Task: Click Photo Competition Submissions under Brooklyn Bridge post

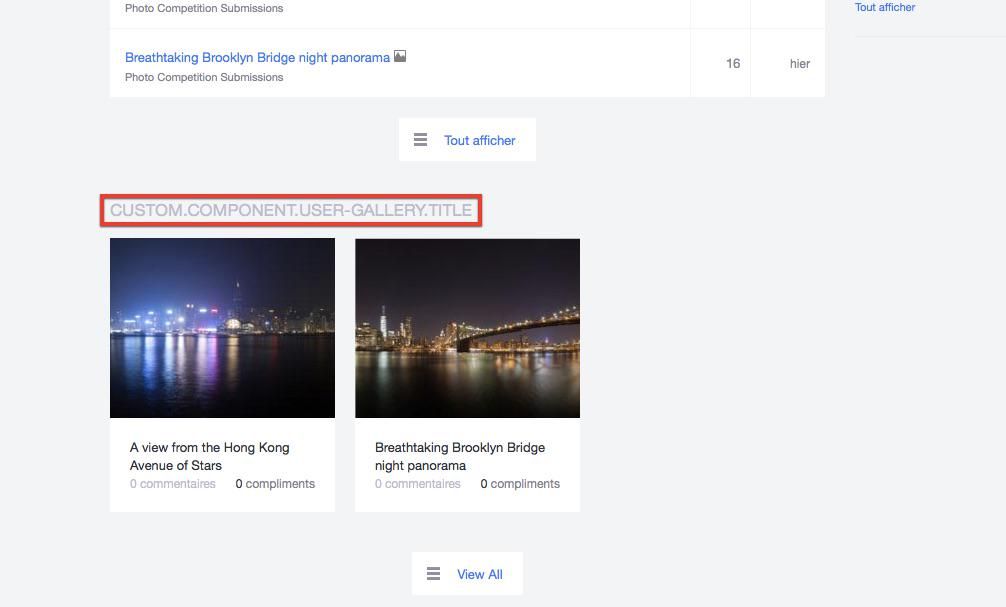Action: [x=204, y=77]
